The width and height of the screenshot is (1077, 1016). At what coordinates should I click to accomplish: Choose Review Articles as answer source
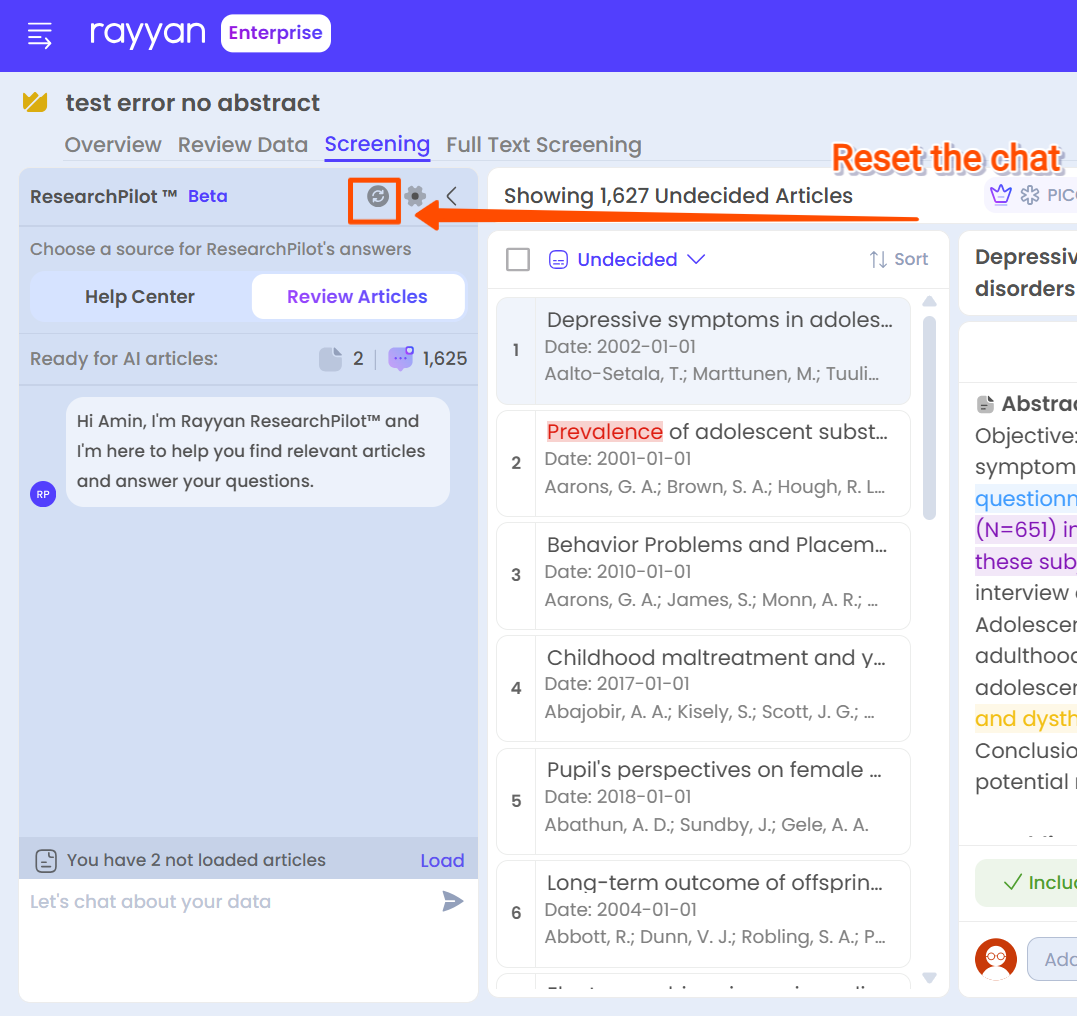pyautogui.click(x=357, y=297)
